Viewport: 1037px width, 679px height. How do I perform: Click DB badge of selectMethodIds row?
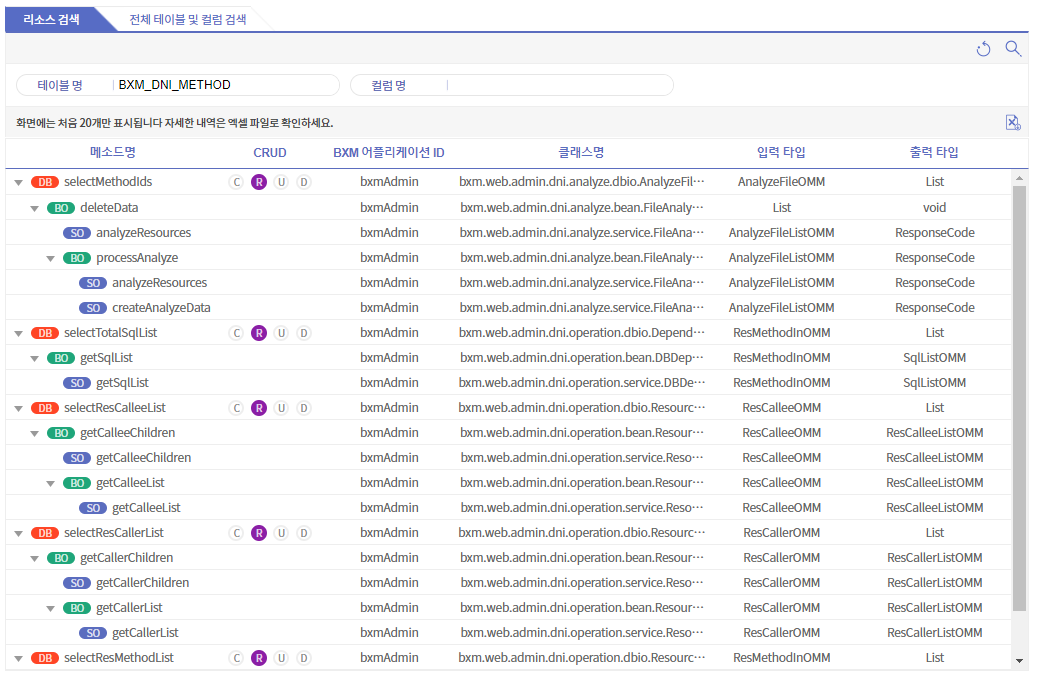click(45, 182)
